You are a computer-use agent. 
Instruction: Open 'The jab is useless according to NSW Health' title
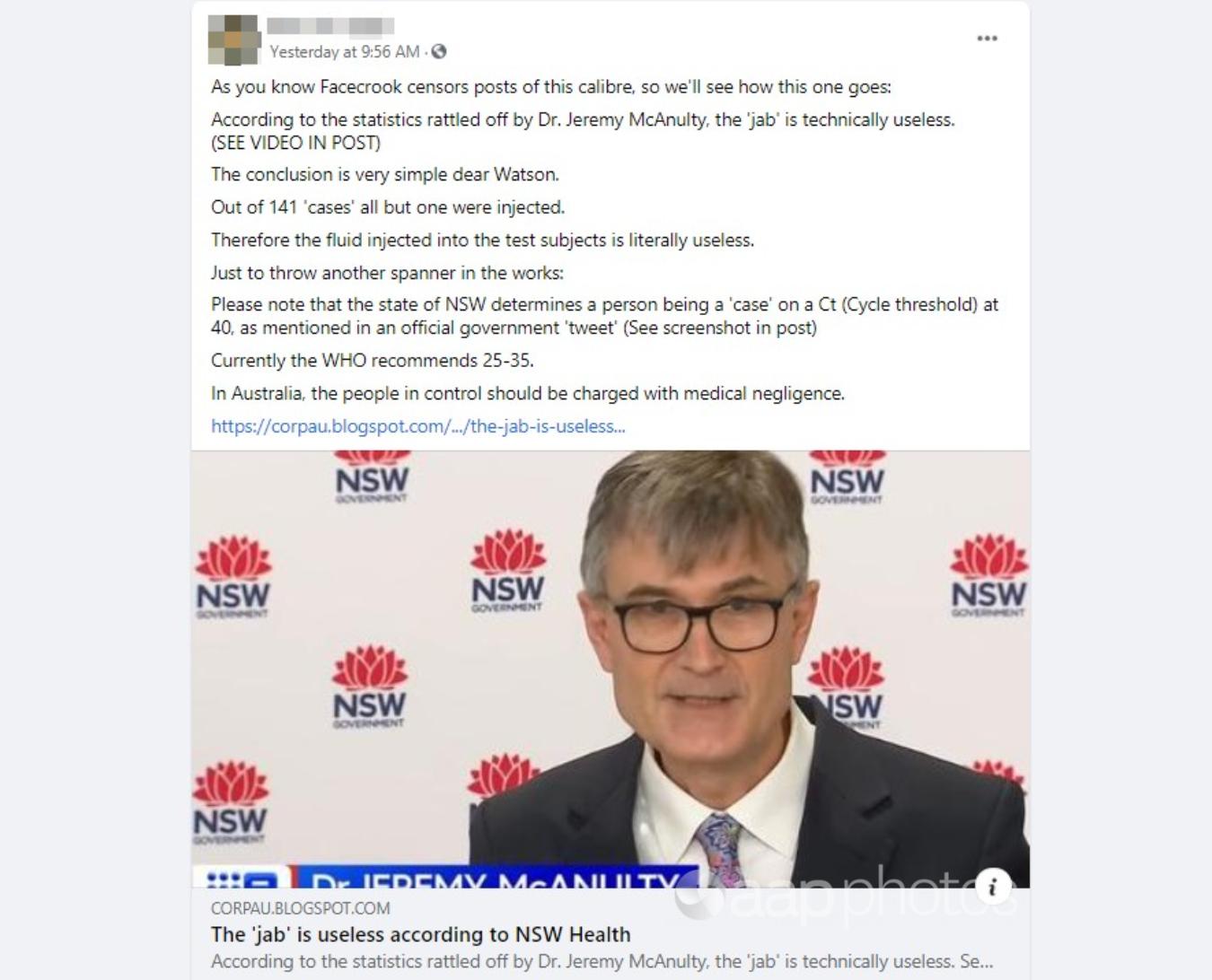tap(421, 934)
